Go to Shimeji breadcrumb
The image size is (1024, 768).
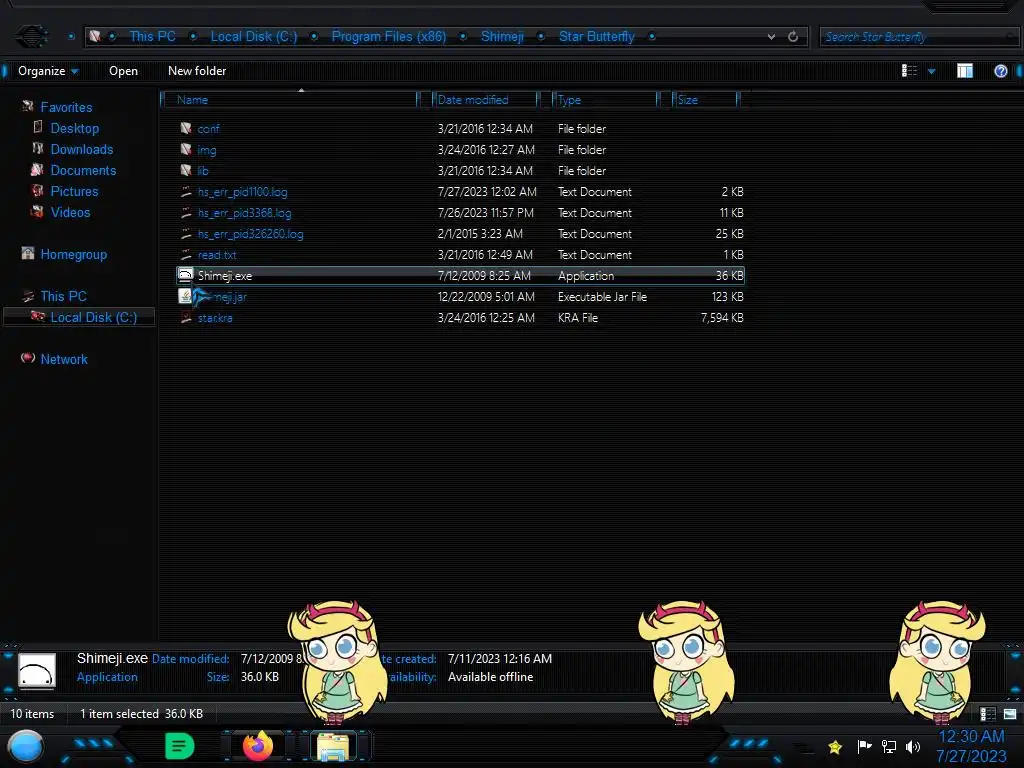tap(502, 37)
